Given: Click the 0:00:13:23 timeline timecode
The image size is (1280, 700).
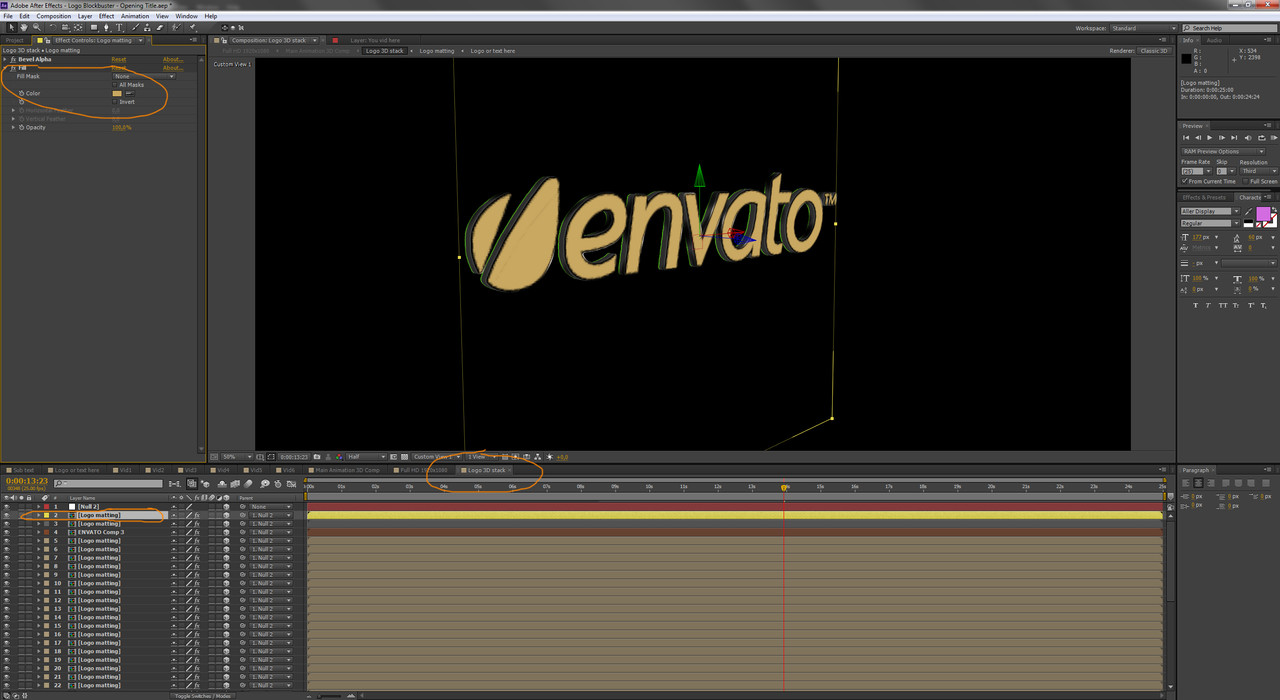Looking at the screenshot, I should point(27,481).
